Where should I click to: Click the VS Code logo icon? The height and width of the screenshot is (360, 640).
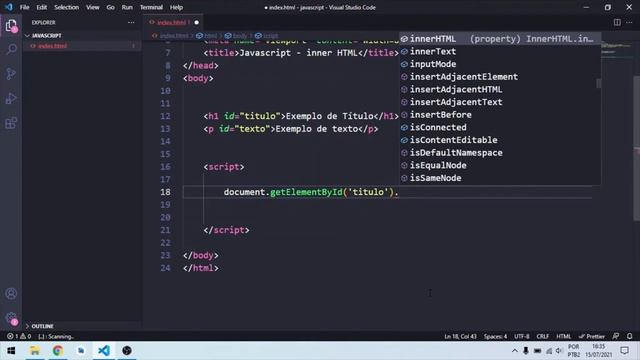click(x=9, y=7)
